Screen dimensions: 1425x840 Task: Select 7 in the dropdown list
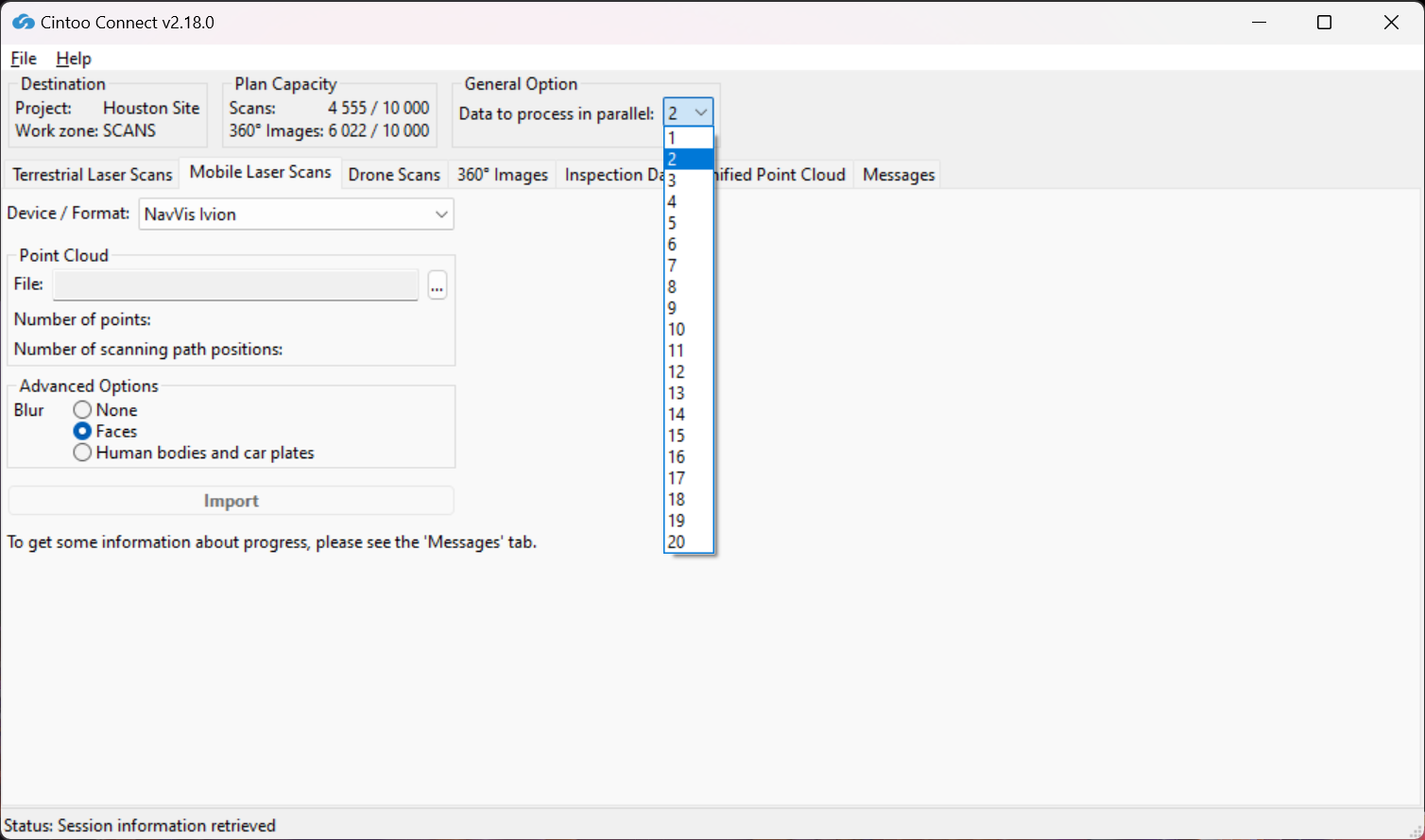tap(689, 266)
